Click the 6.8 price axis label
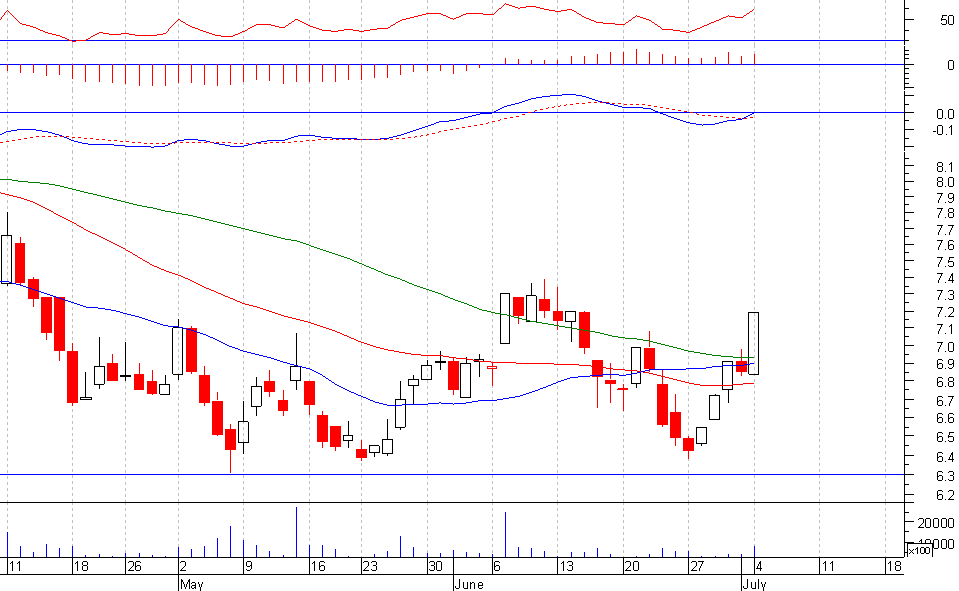Image resolution: width=959 pixels, height=591 pixels. point(945,382)
